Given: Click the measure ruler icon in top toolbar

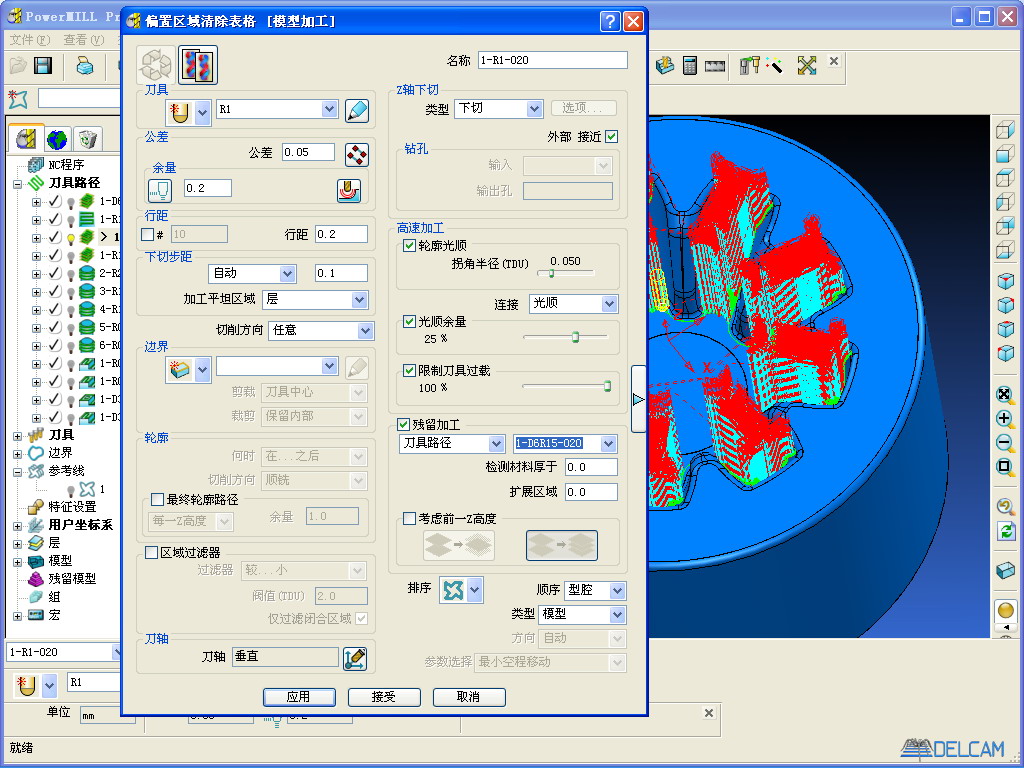Looking at the screenshot, I should coord(715,65).
